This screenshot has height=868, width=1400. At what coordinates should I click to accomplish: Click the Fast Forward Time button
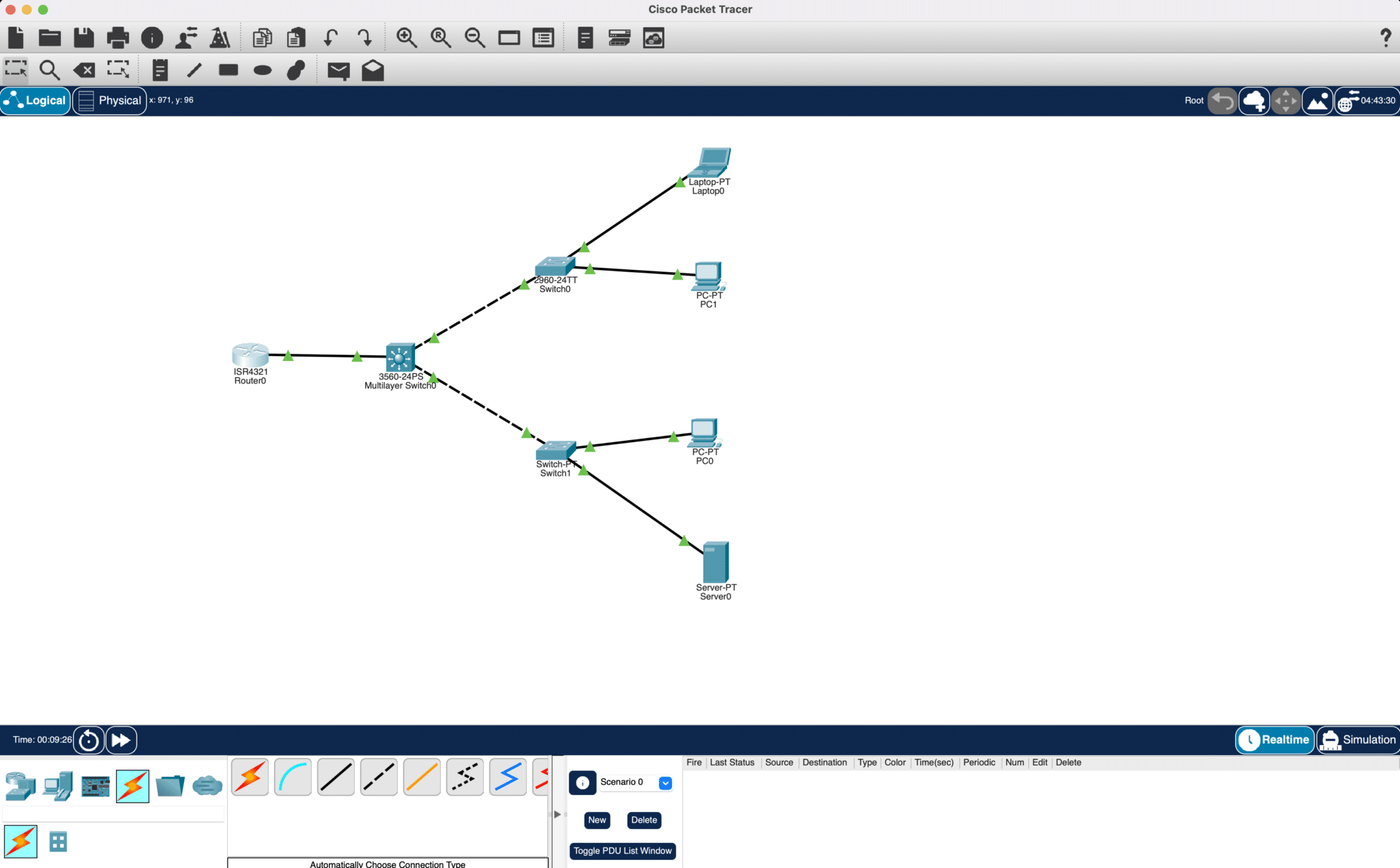tap(121, 740)
